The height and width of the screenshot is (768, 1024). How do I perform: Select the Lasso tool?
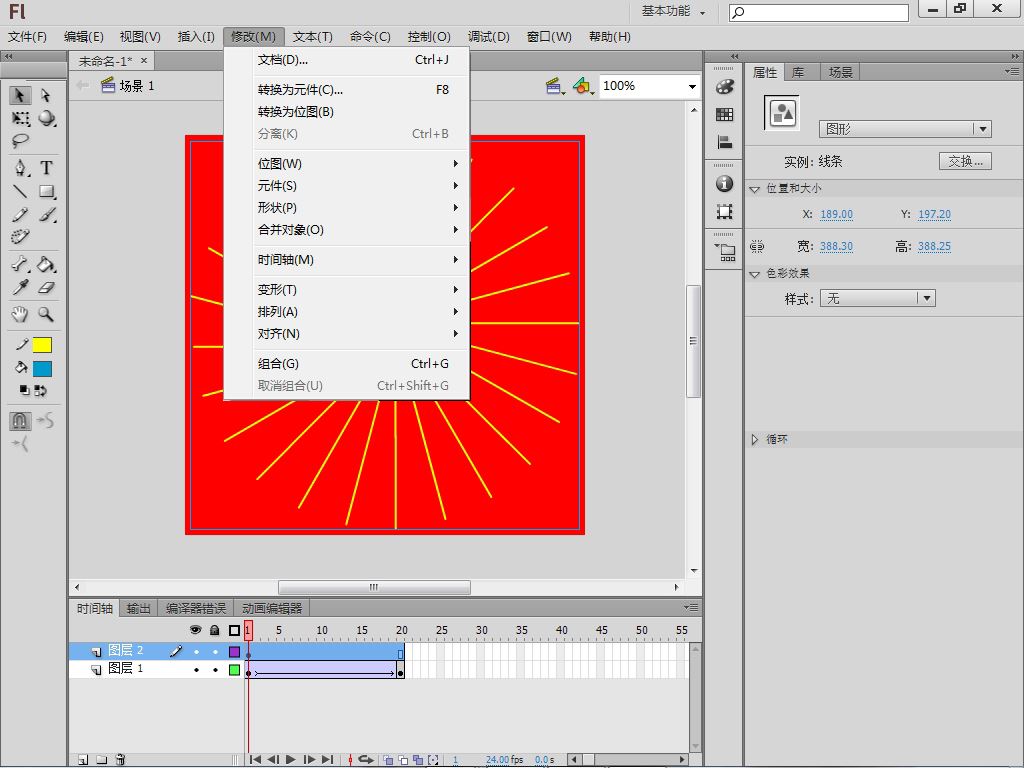click(20, 141)
